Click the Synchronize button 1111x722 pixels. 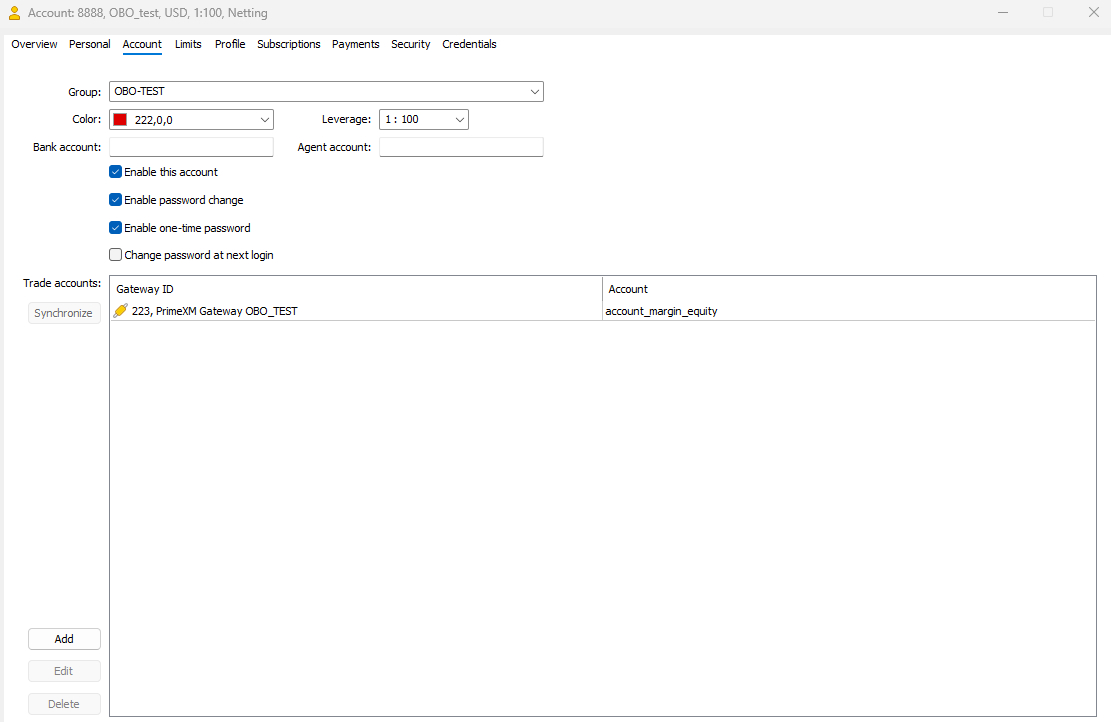(64, 313)
